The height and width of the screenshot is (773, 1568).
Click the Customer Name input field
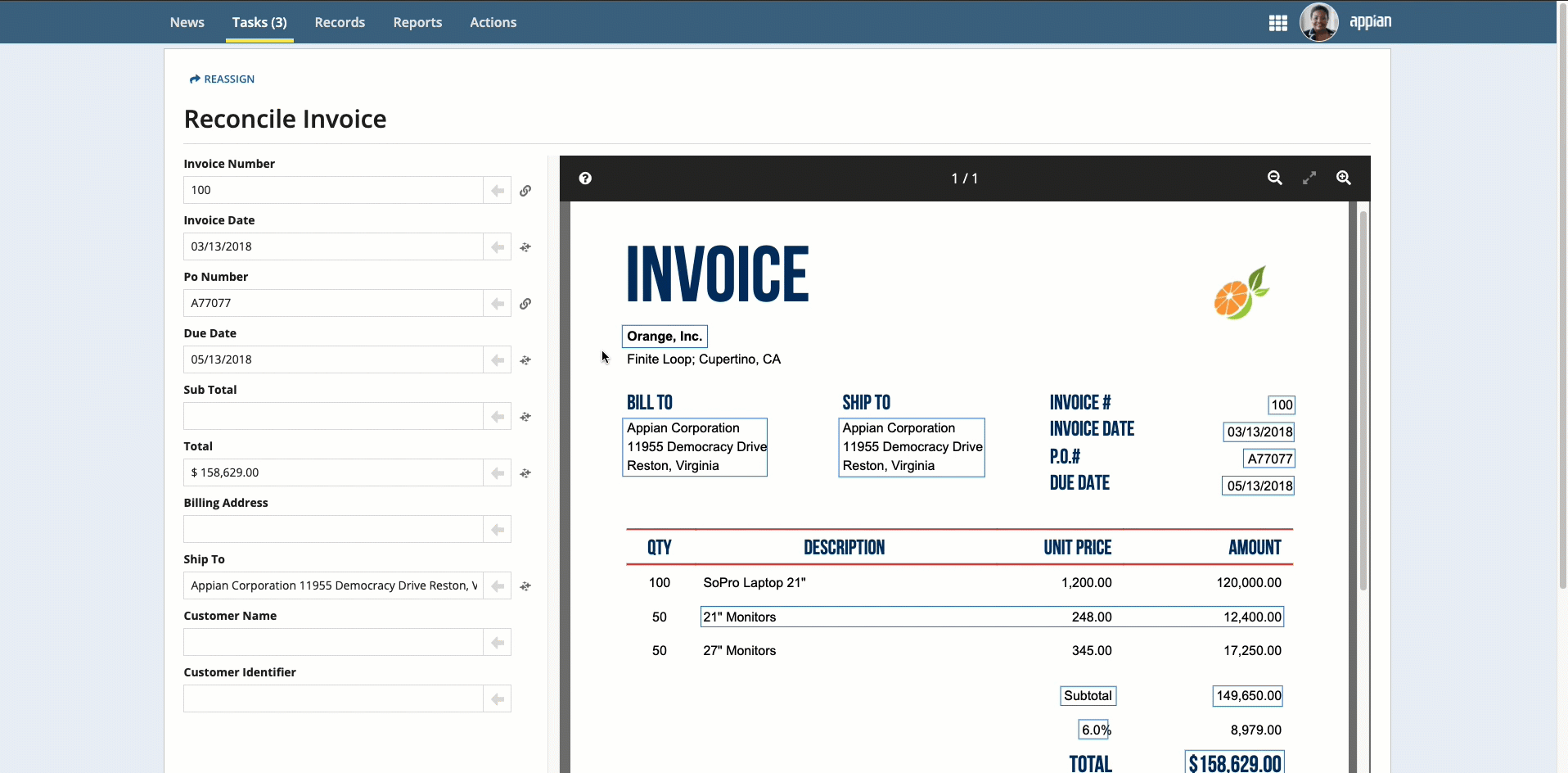(x=333, y=642)
